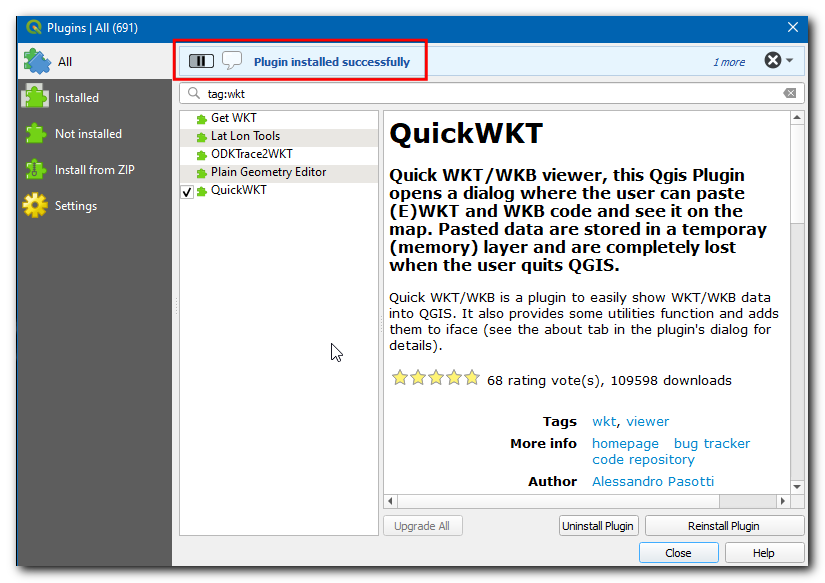Click the Settings gear icon

[36, 206]
